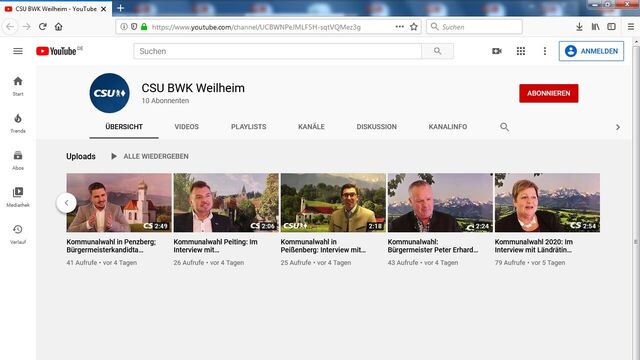Screen dimensions: 640x360
Task: Open the YouTube apps grid icon
Action: click(521, 51)
